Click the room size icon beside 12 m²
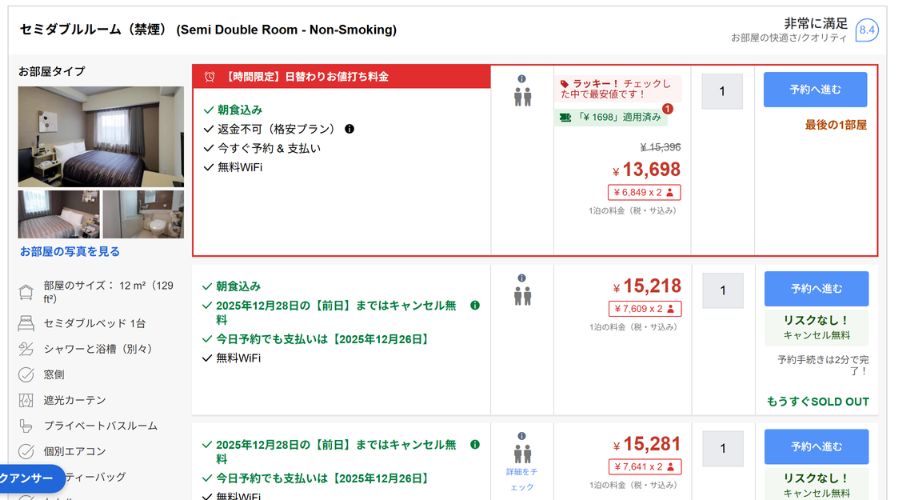 26,292
